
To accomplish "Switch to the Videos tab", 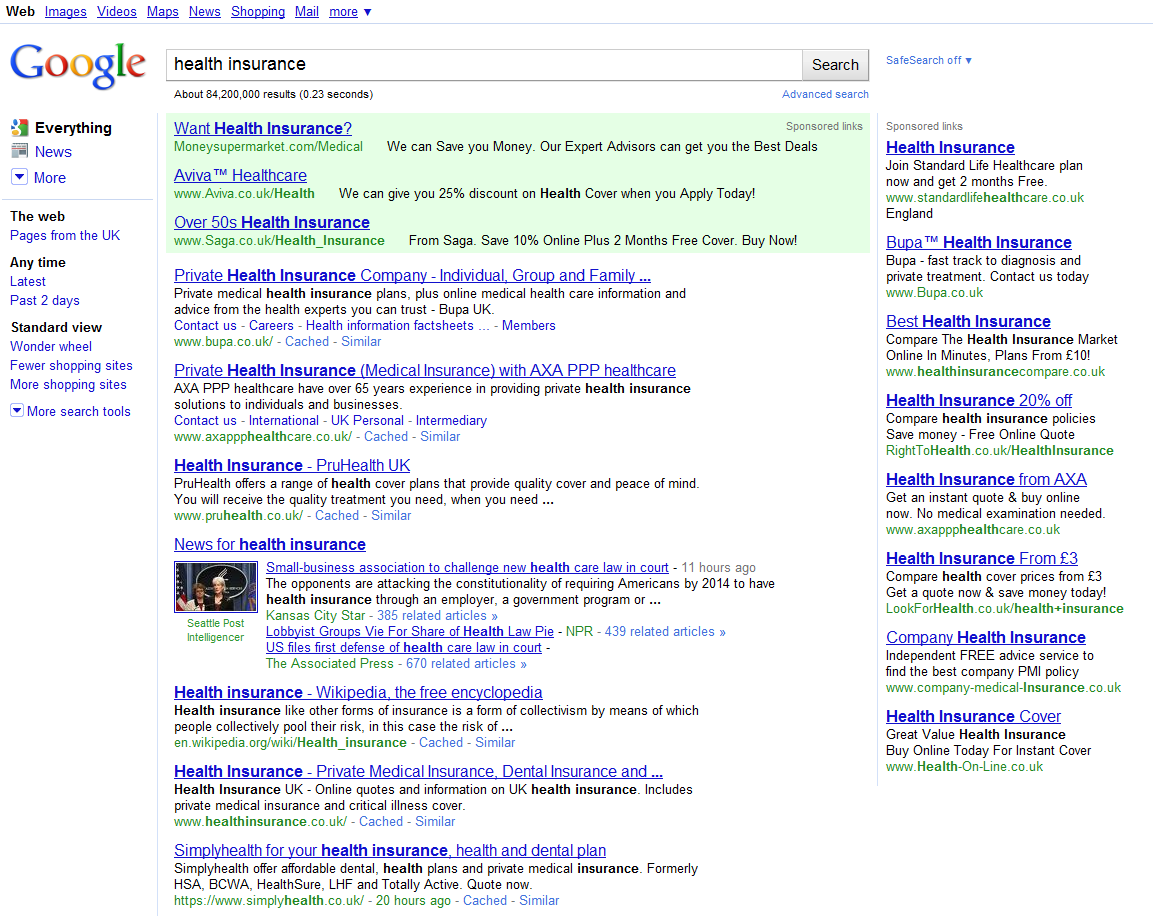I will [x=116, y=12].
